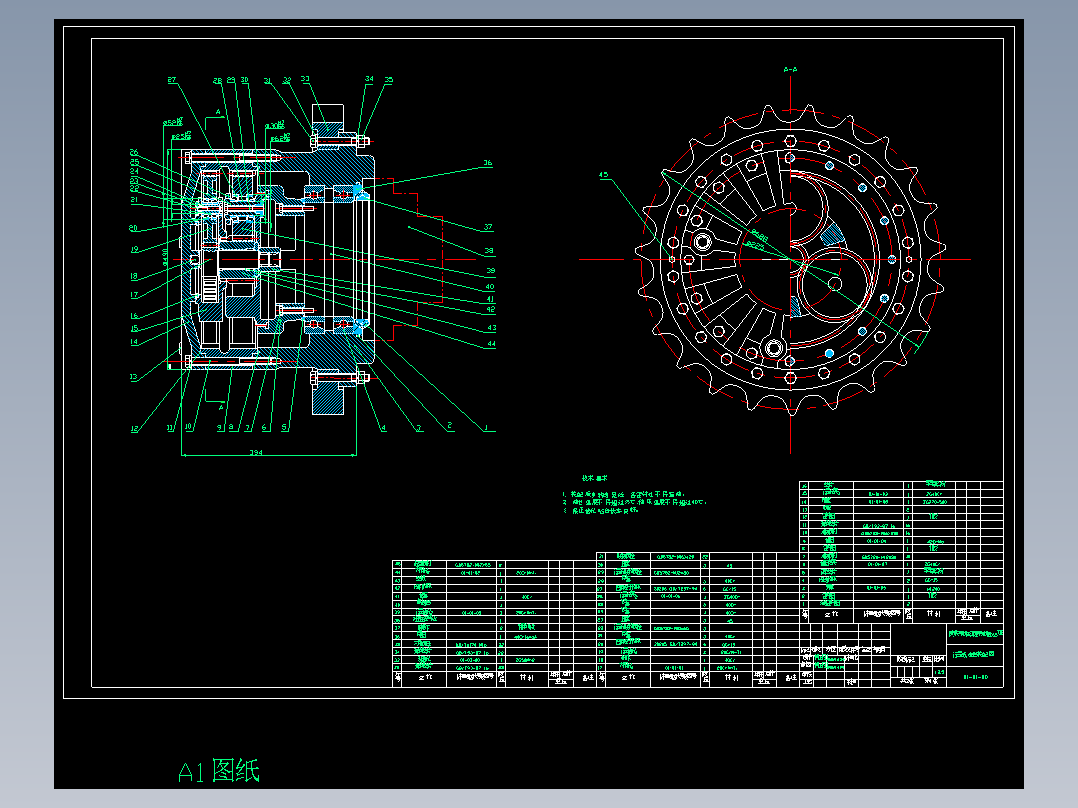
Task: Select part callout number 12
Action: [x=135, y=428]
